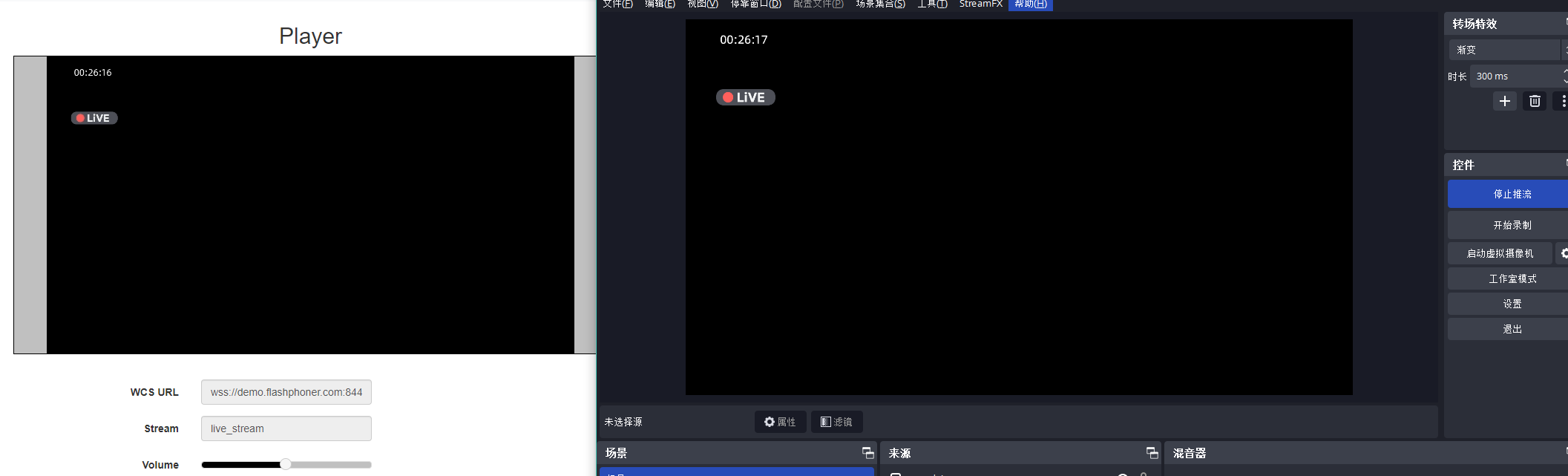Open source 滤镜 filters
The height and width of the screenshot is (476, 1568).
[836, 422]
